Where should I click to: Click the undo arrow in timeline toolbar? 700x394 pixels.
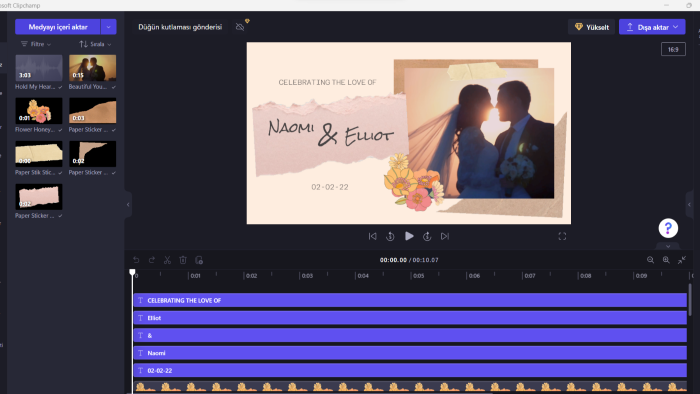pos(136,260)
